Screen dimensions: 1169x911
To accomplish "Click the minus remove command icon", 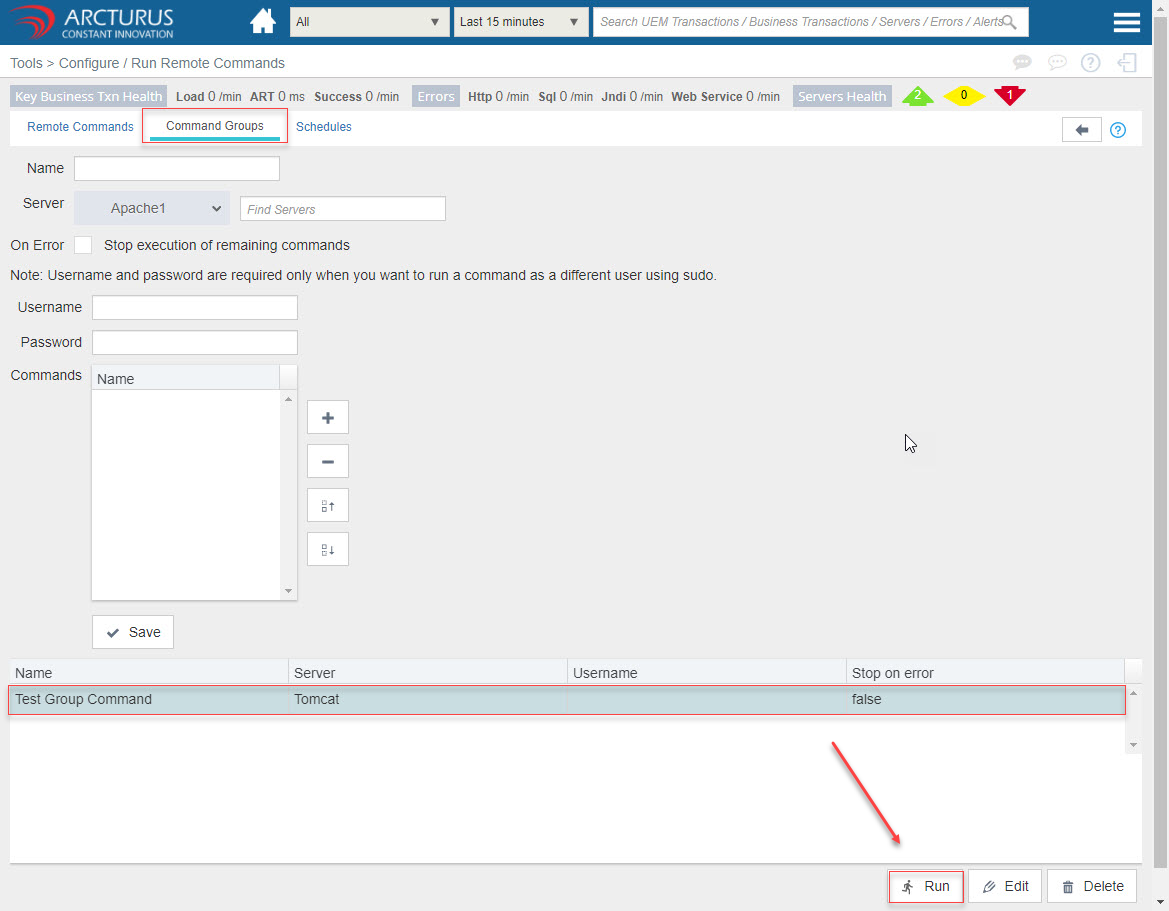I will (327, 461).
